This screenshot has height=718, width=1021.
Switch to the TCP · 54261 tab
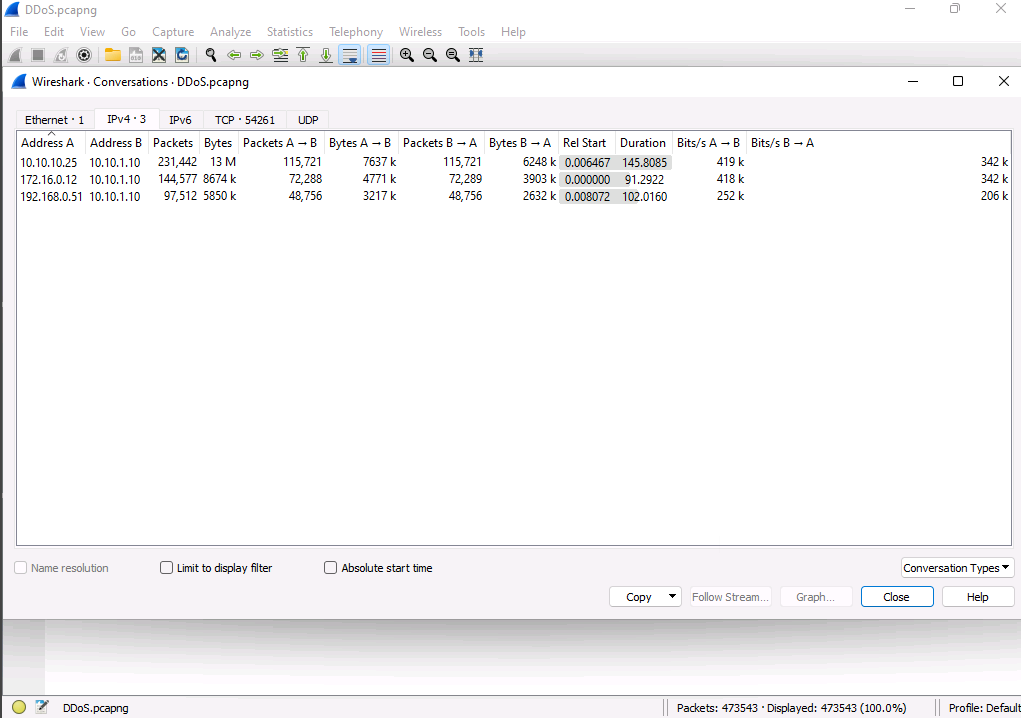(x=244, y=120)
